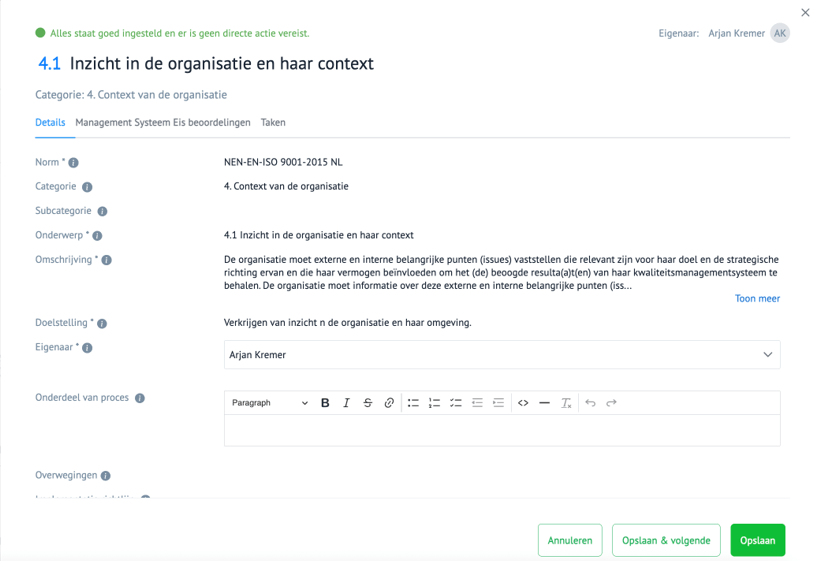Insert a code block

523,403
